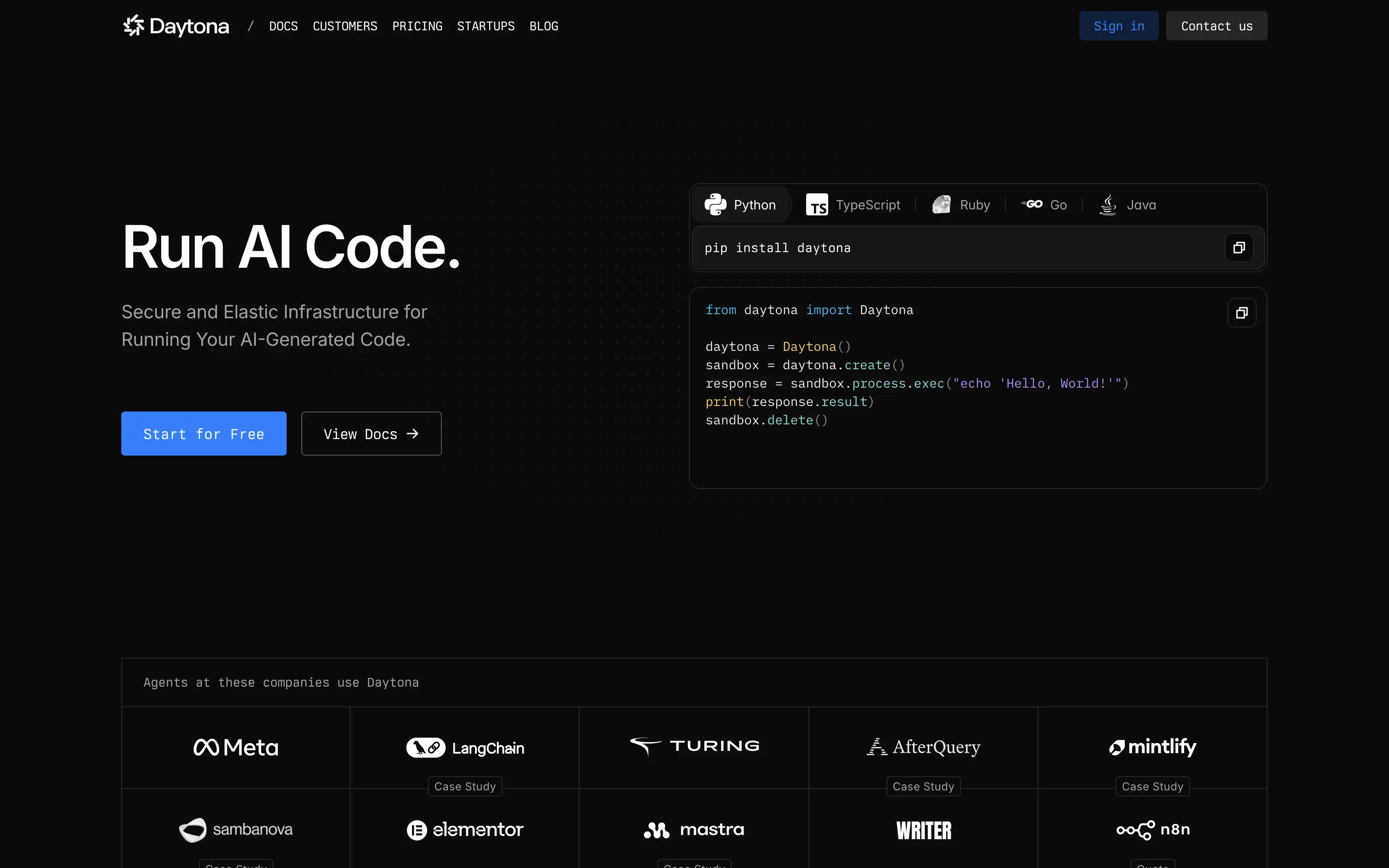Select the Go code tab
The height and width of the screenshot is (868, 1389).
tap(1044, 204)
